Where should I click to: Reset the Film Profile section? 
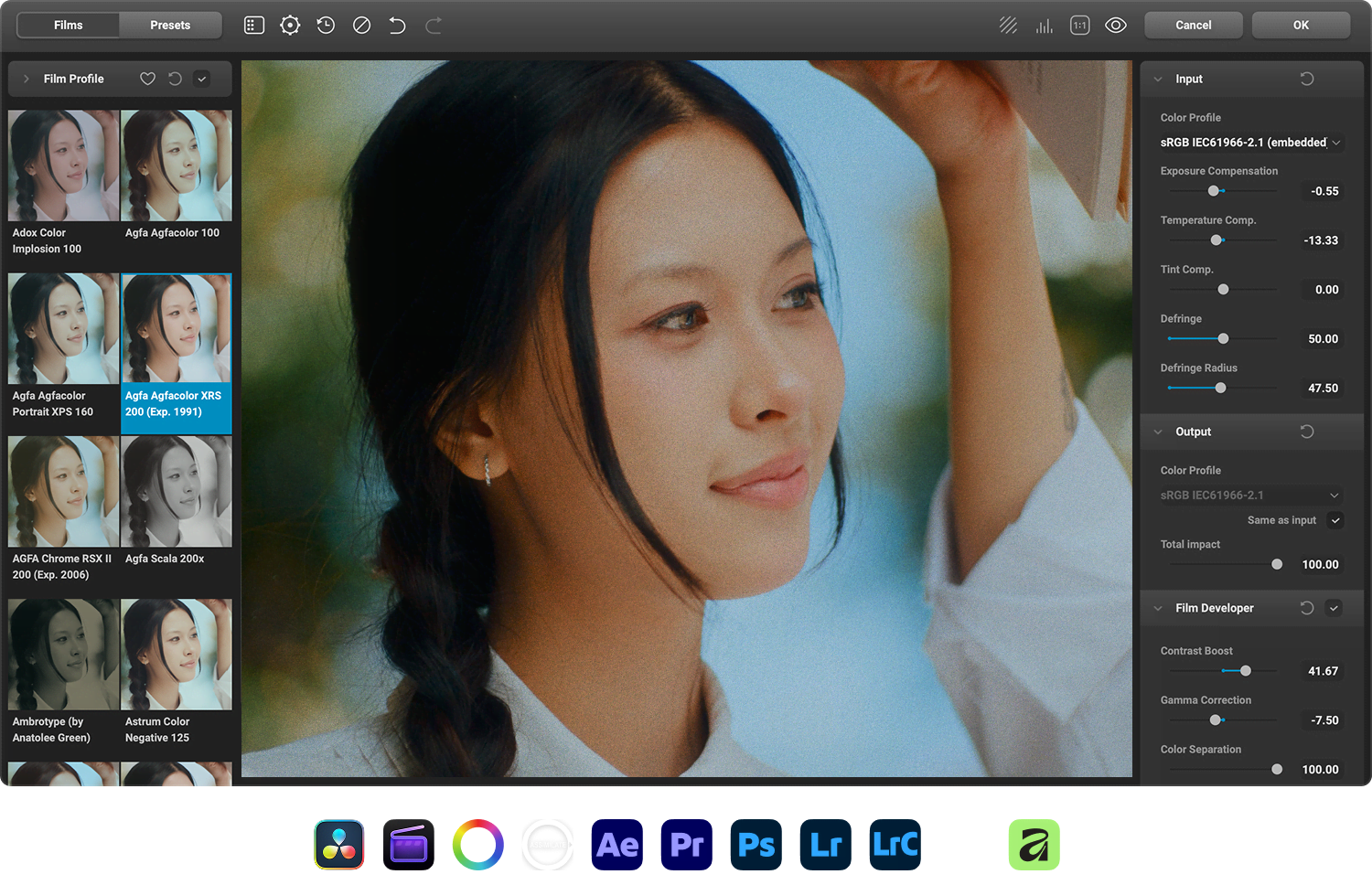[x=175, y=79]
